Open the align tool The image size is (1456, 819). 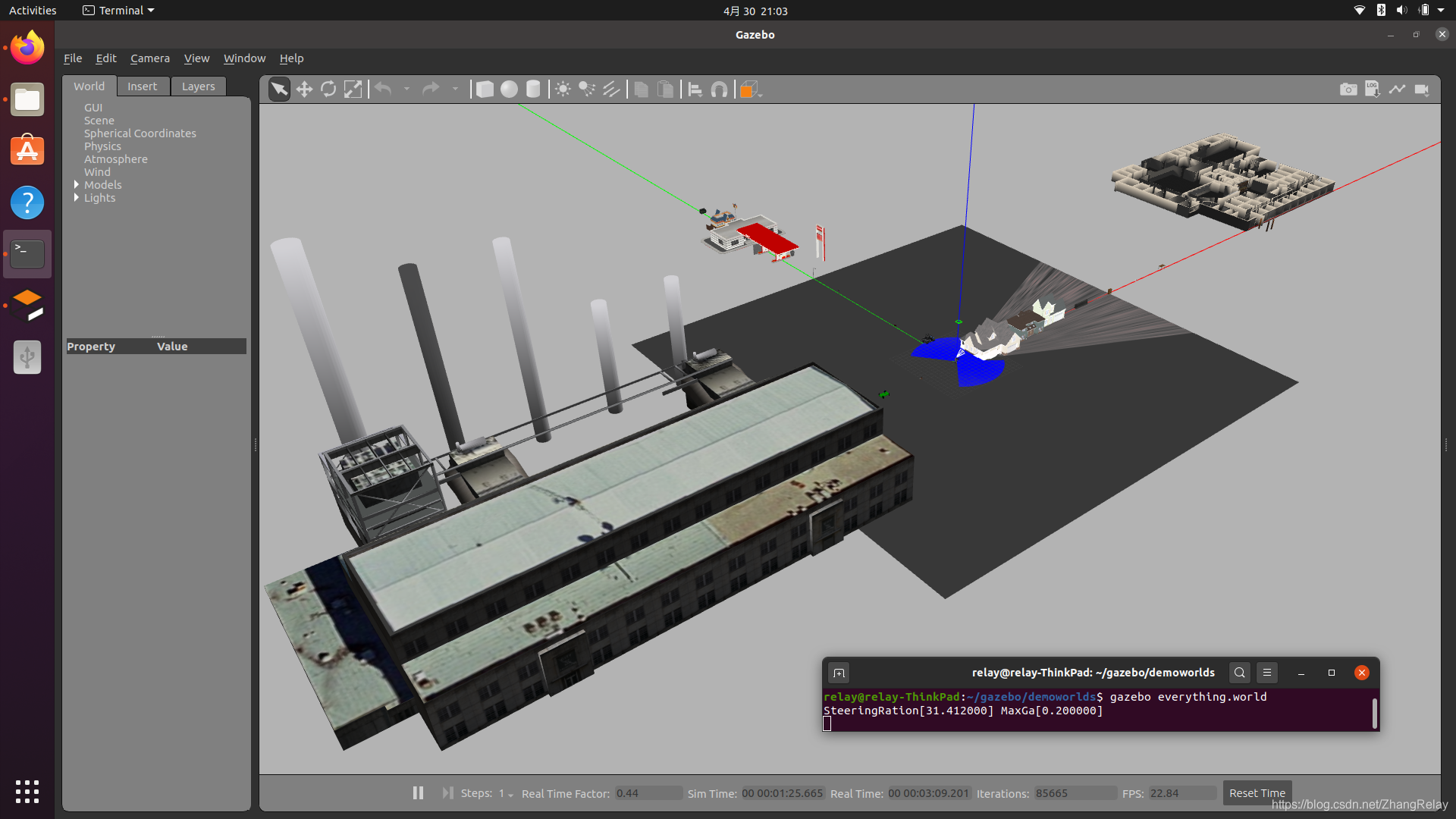695,89
